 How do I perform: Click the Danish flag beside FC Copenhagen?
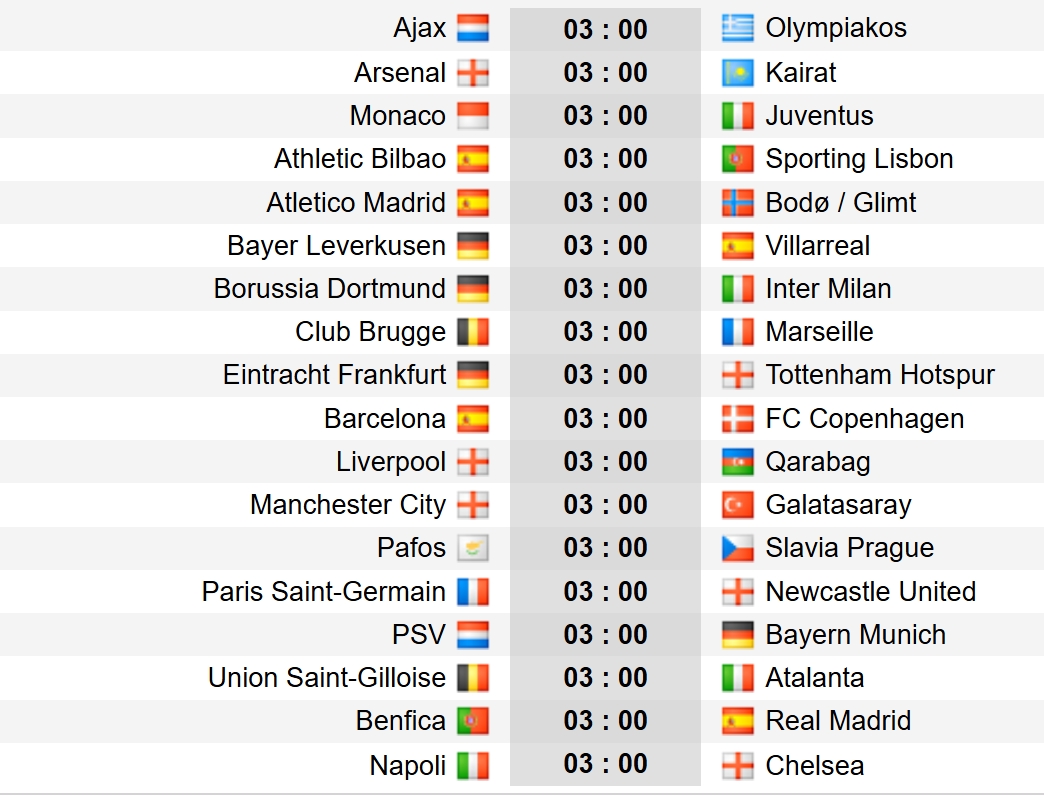click(x=738, y=419)
